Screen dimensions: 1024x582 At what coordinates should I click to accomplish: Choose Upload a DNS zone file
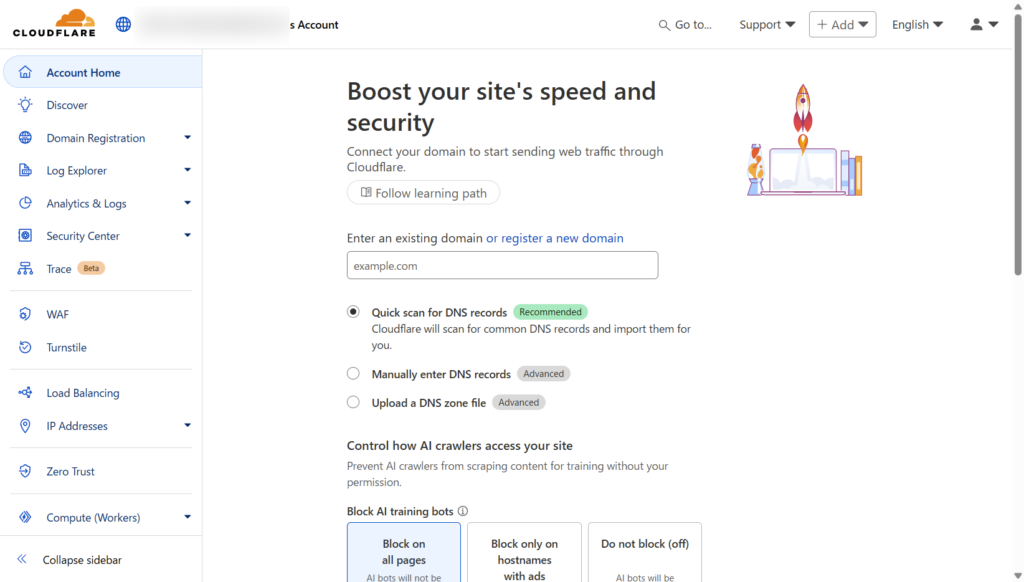(353, 402)
